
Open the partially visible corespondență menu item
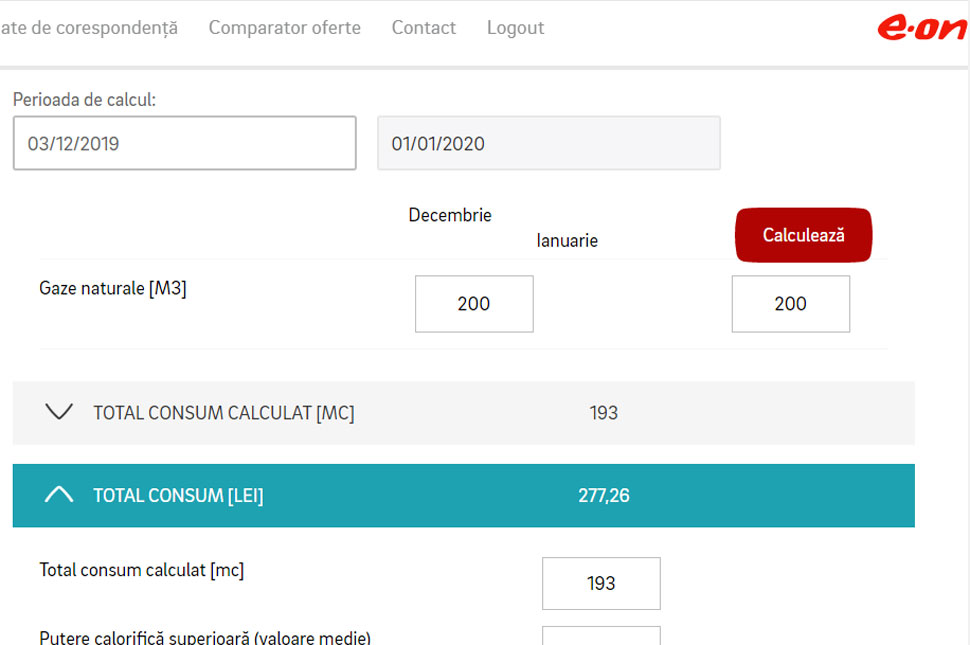point(89,28)
